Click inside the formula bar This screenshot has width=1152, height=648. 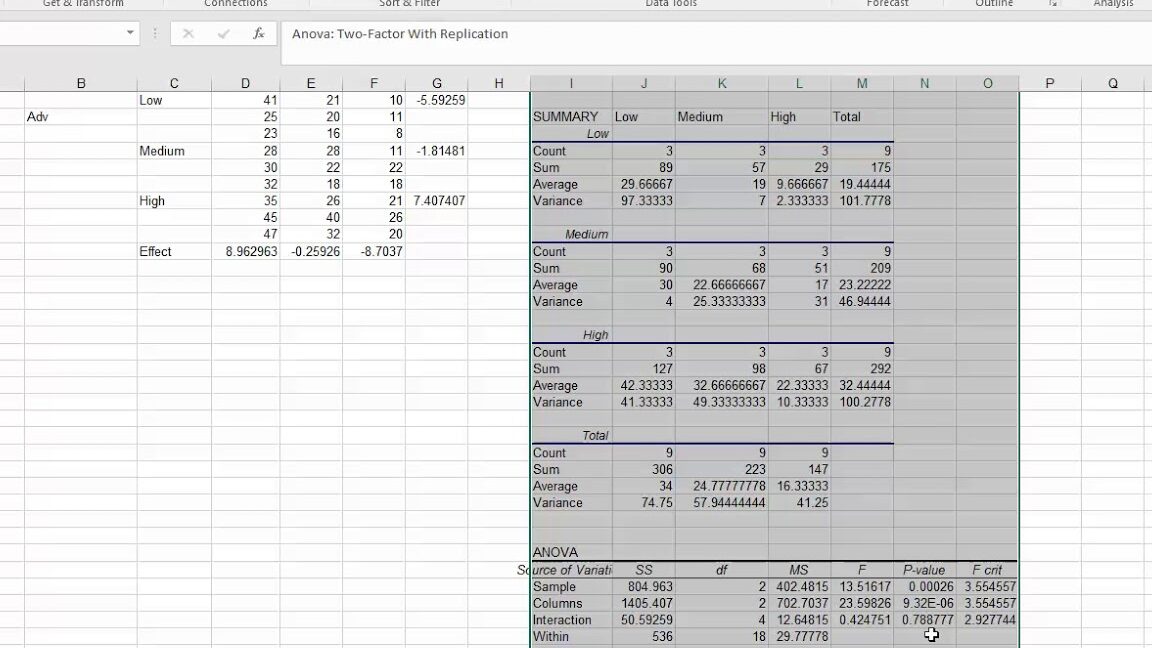pyautogui.click(x=500, y=34)
